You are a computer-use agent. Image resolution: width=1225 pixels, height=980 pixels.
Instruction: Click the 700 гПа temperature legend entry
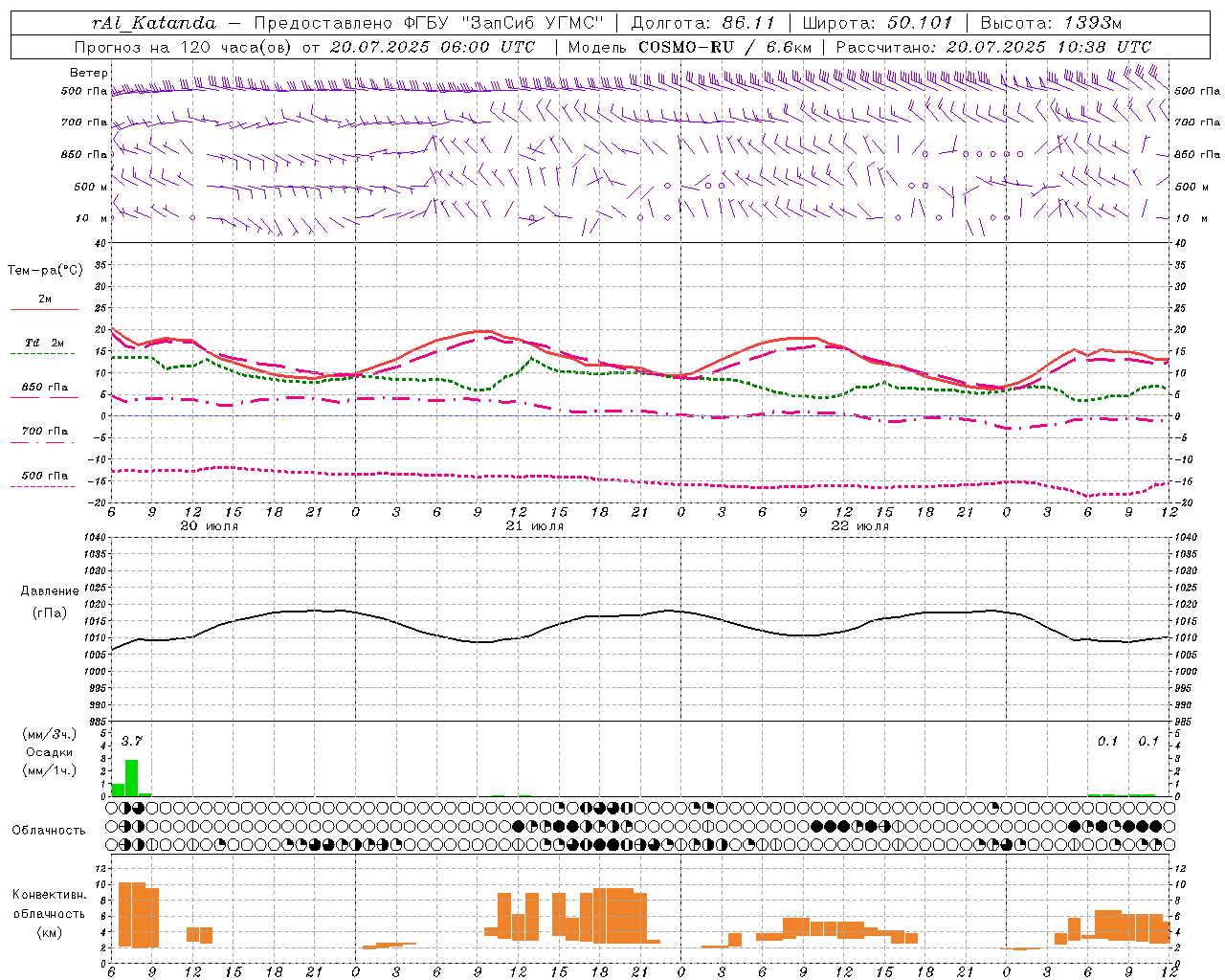(45, 431)
